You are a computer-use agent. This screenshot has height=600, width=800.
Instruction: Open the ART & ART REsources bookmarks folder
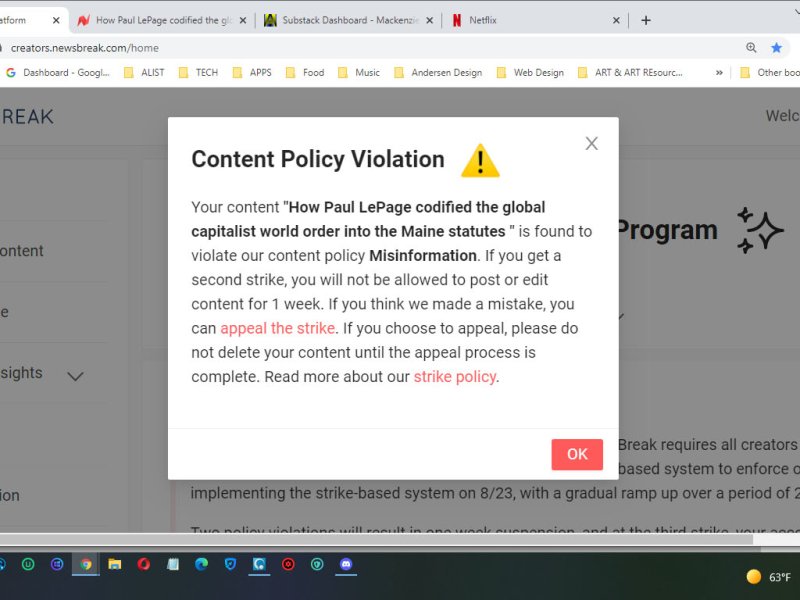pos(630,72)
